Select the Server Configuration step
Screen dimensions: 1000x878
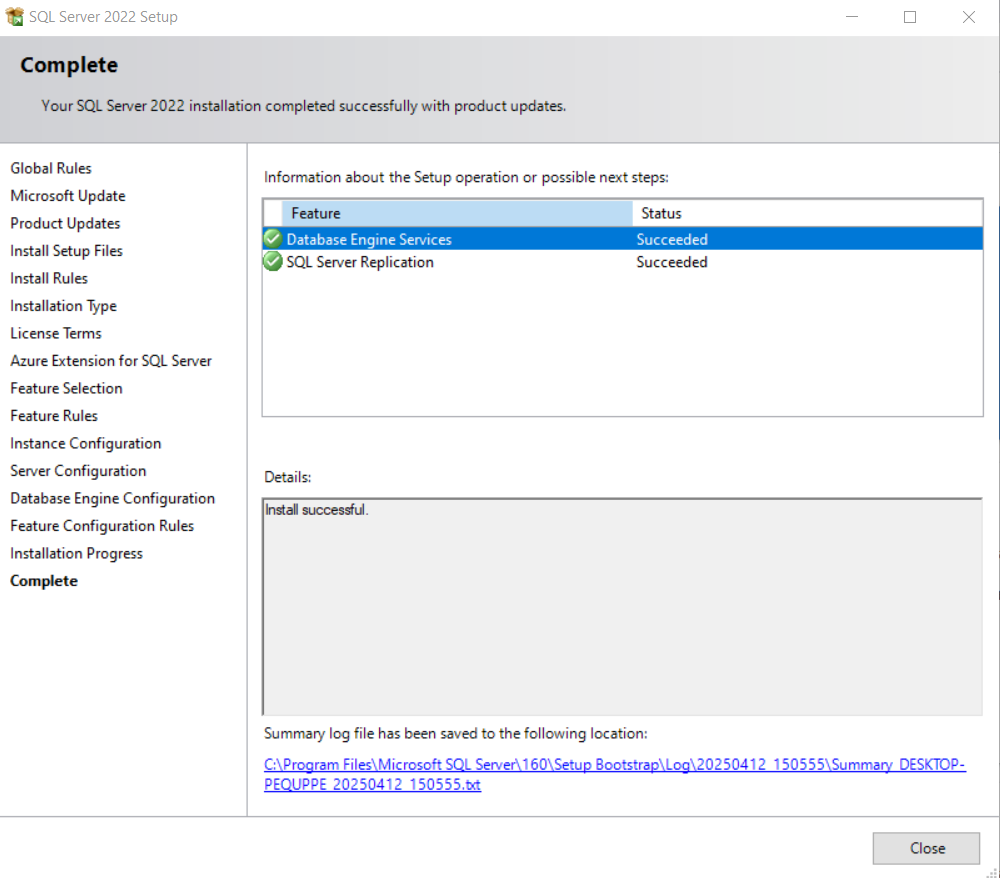tap(78, 471)
